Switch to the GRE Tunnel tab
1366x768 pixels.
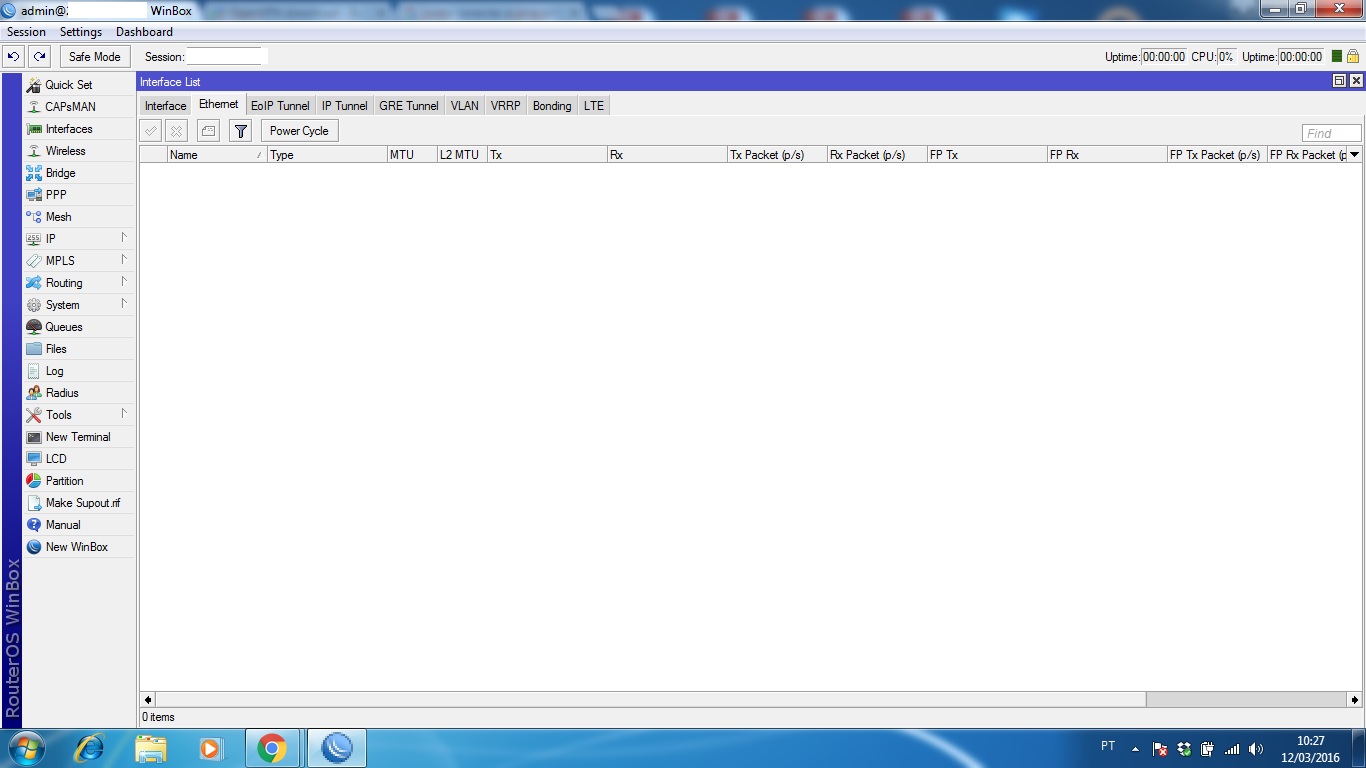click(x=409, y=106)
